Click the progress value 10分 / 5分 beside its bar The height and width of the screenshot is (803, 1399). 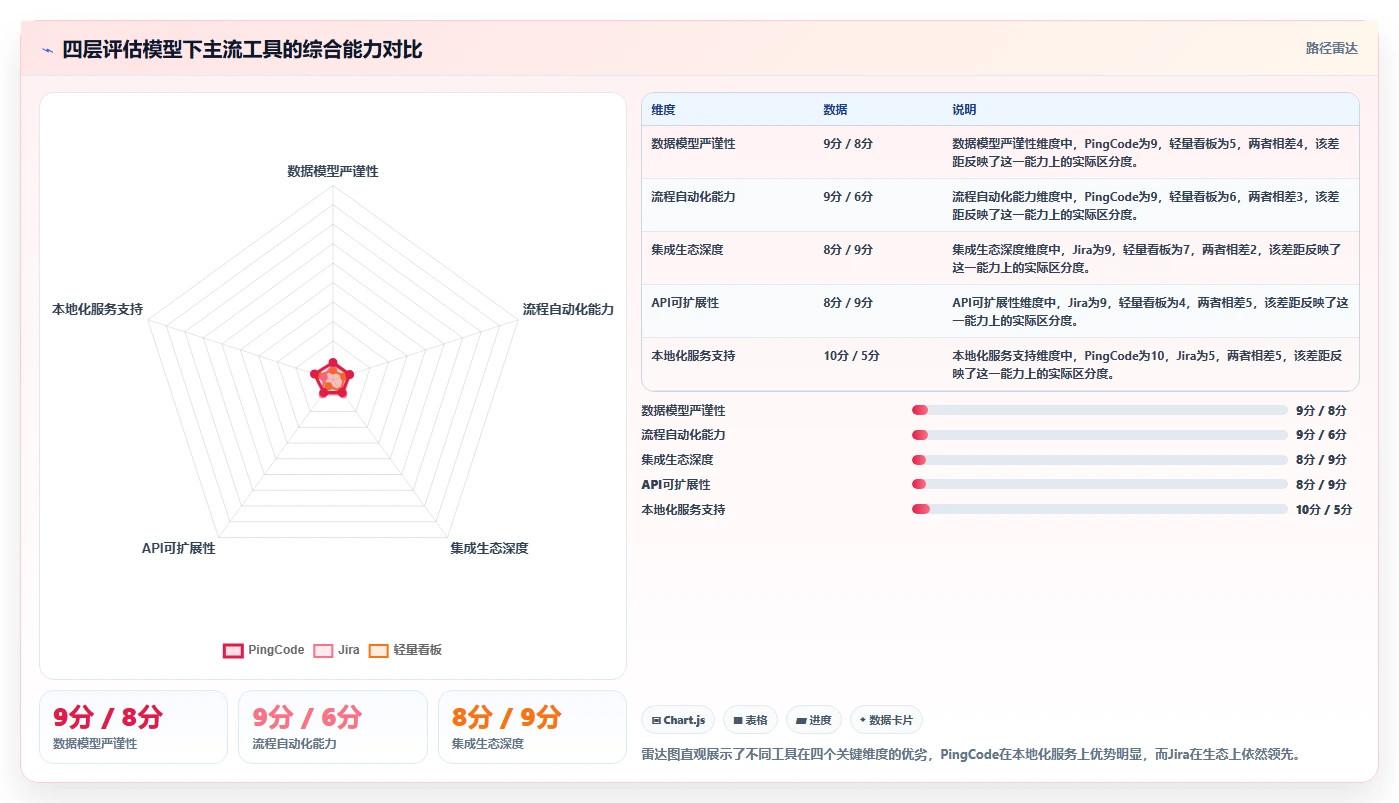tap(1324, 510)
